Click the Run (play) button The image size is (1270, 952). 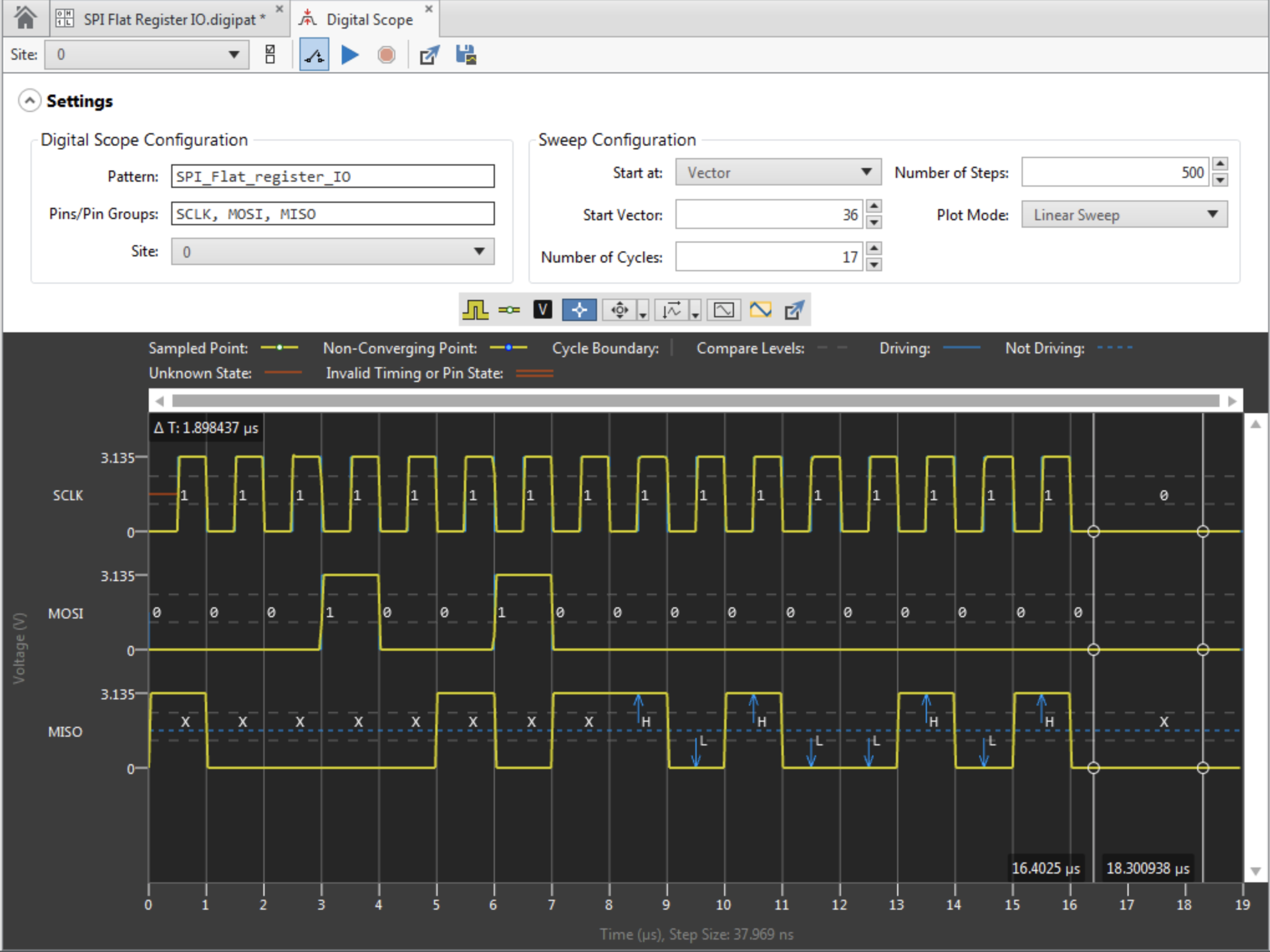350,55
